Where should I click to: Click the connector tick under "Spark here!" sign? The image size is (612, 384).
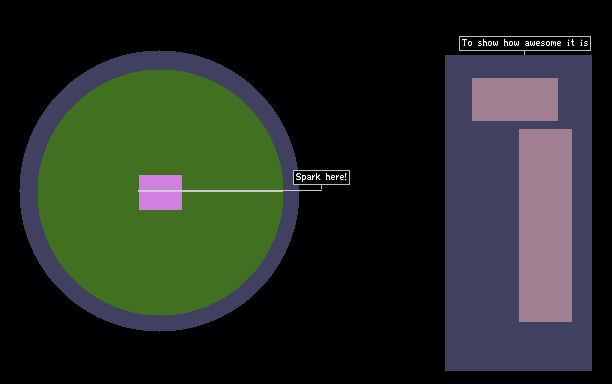coord(321,187)
